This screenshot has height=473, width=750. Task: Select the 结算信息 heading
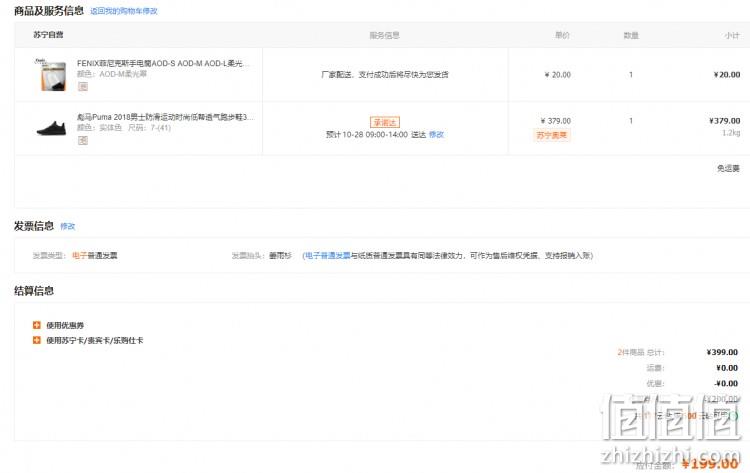34,291
